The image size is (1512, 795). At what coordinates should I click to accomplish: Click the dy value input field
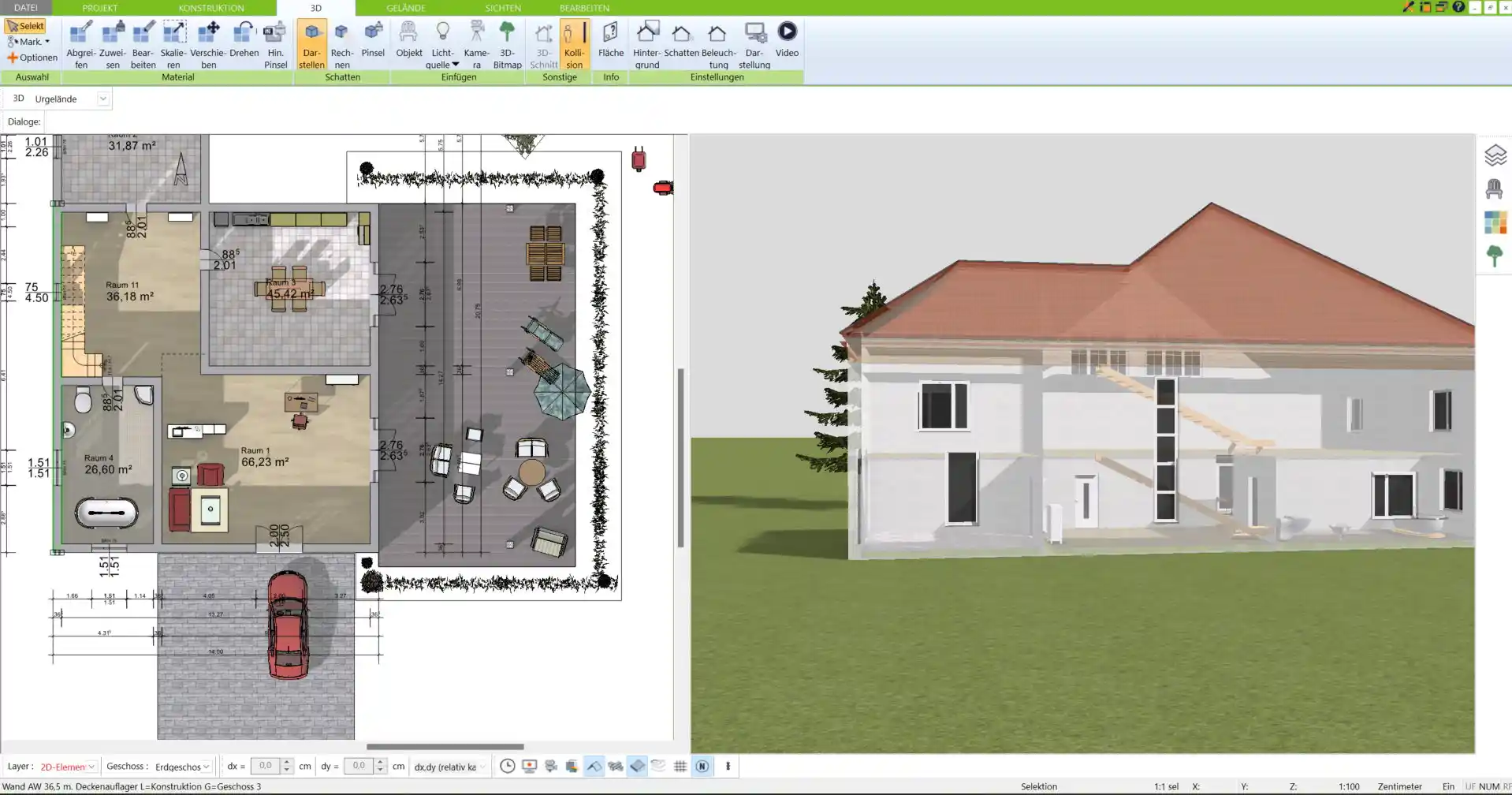(359, 766)
